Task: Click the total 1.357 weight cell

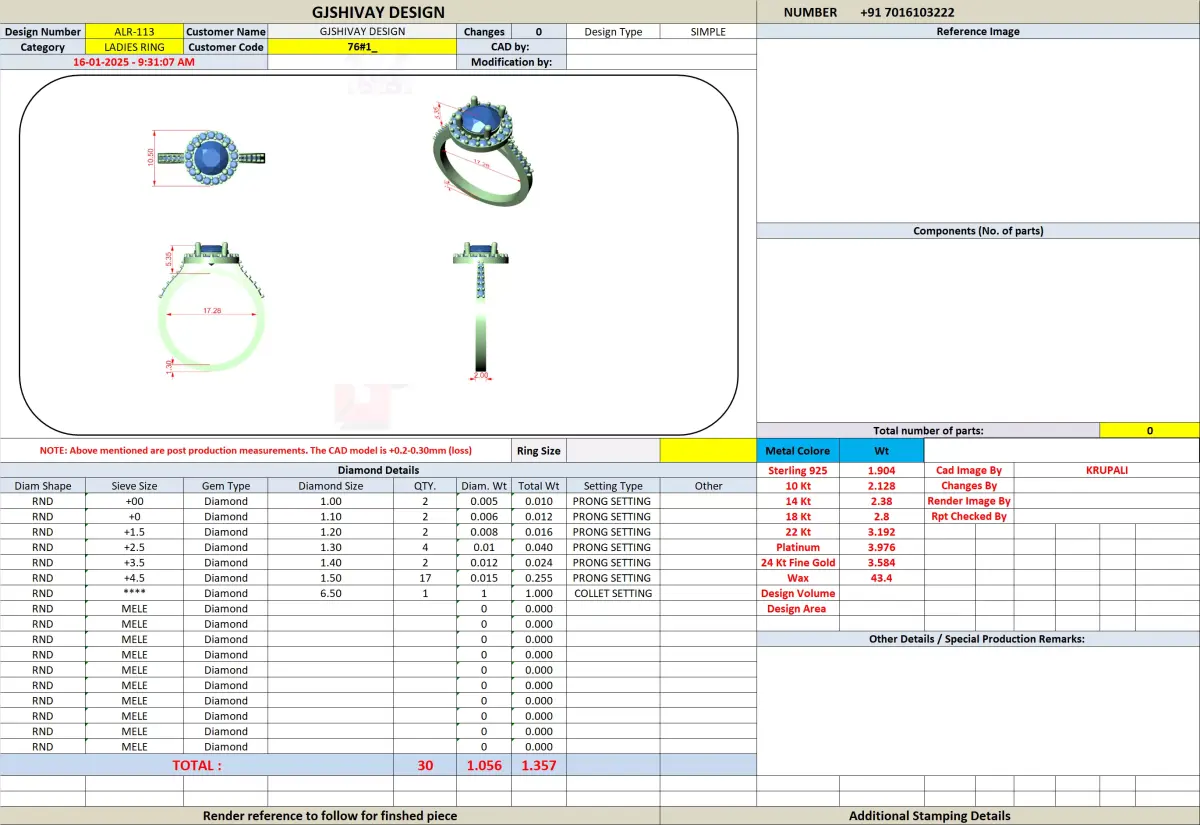Action: point(538,765)
